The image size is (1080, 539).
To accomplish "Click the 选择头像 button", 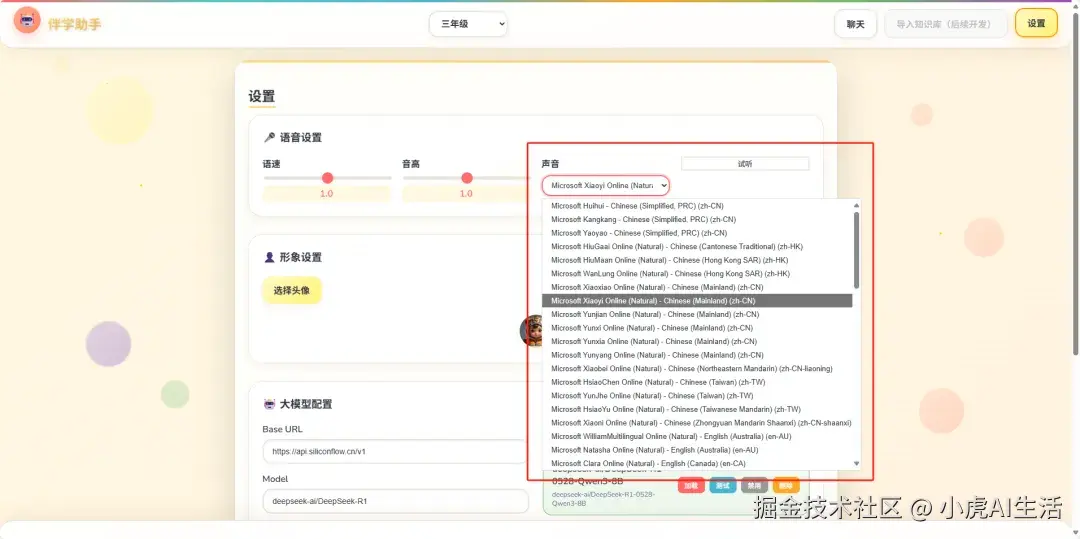I will (291, 290).
